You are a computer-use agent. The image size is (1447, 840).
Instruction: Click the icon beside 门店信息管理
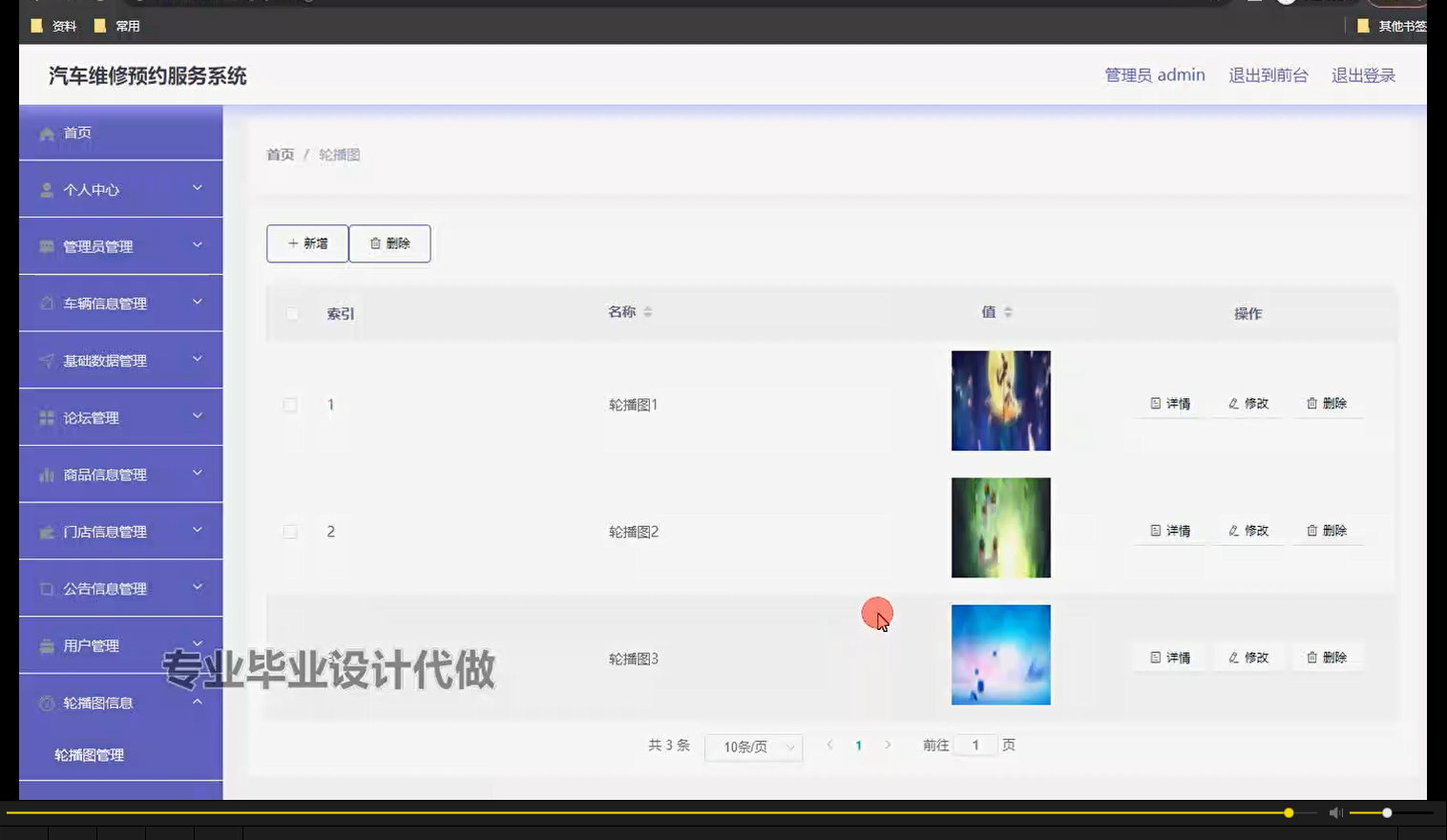click(46, 532)
